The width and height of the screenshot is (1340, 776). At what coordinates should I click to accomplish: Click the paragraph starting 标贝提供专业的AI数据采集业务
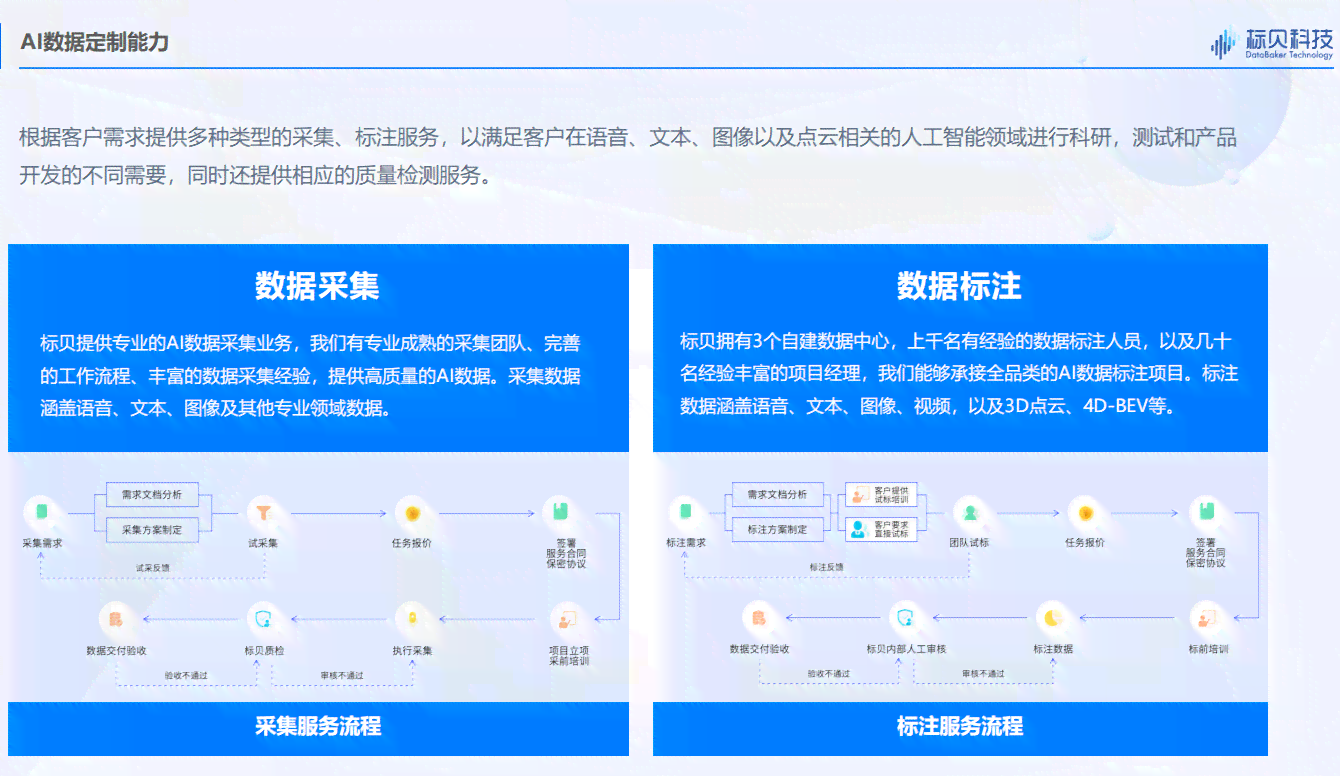tap(310, 375)
